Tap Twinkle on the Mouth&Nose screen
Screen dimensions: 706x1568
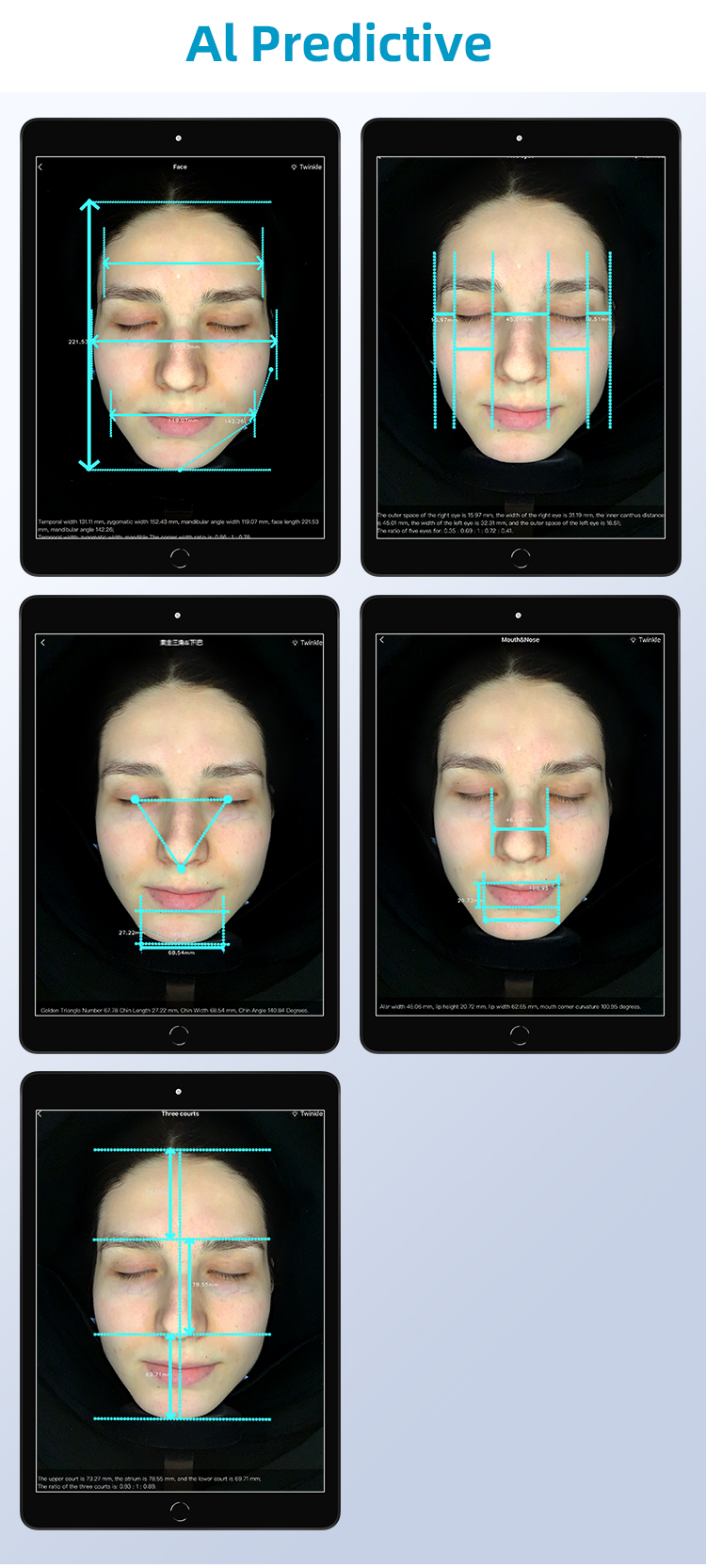point(646,640)
